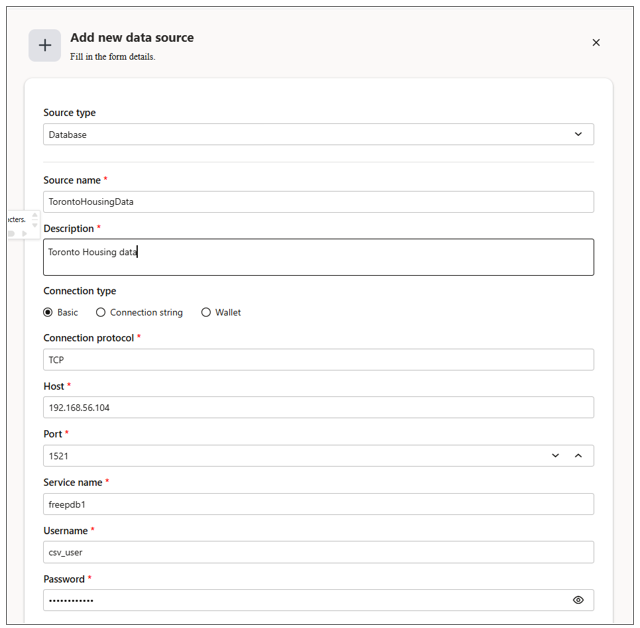The height and width of the screenshot is (628, 640).
Task: Open the Source type dropdown
Action: [x=318, y=134]
